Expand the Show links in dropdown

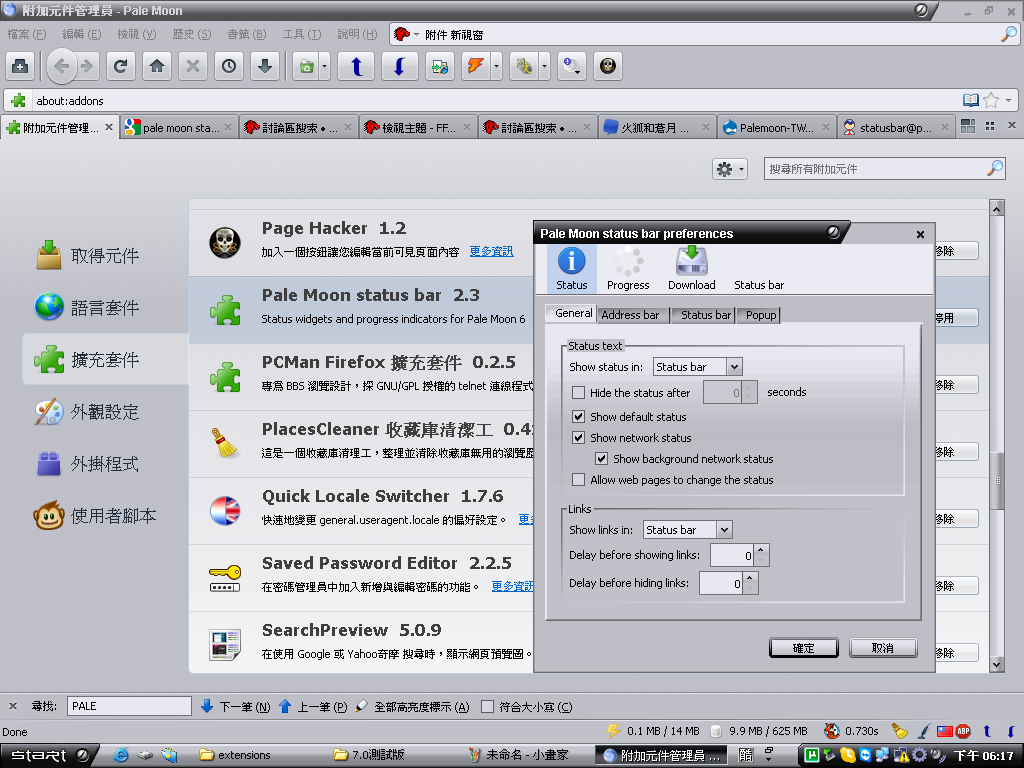point(687,530)
